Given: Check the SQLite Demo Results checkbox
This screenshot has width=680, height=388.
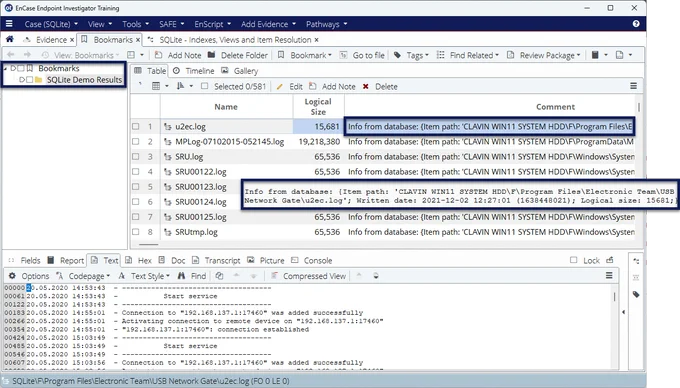Looking at the screenshot, I should pyautogui.click(x=29, y=79).
